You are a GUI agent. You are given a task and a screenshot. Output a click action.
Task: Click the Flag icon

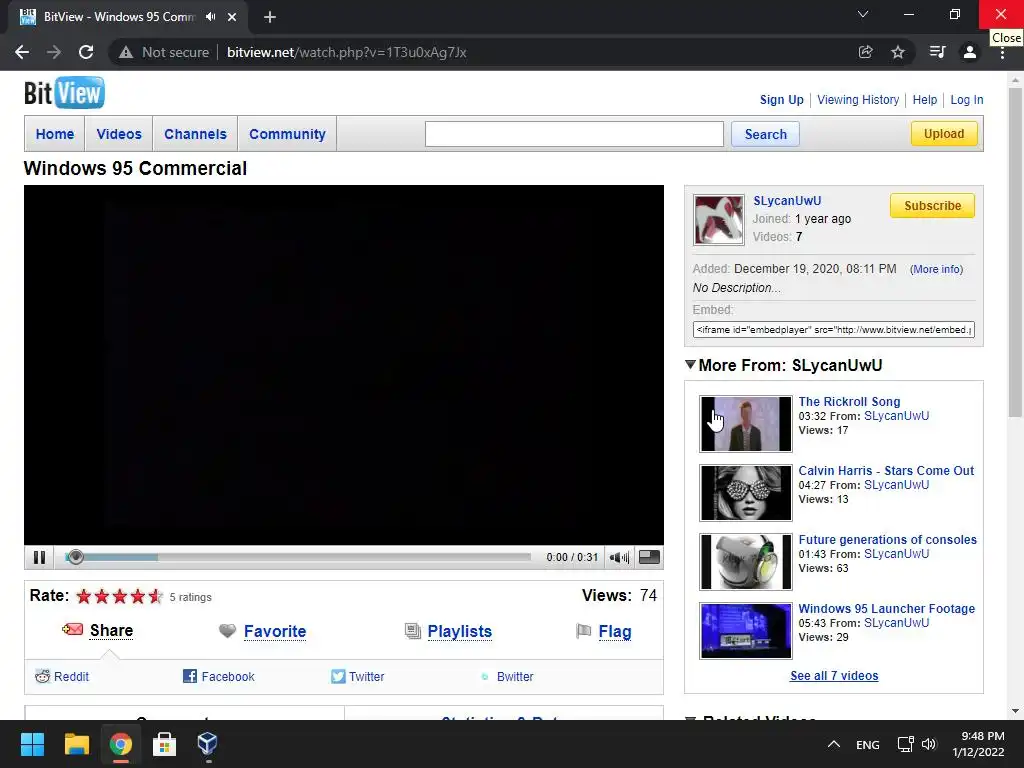[583, 631]
